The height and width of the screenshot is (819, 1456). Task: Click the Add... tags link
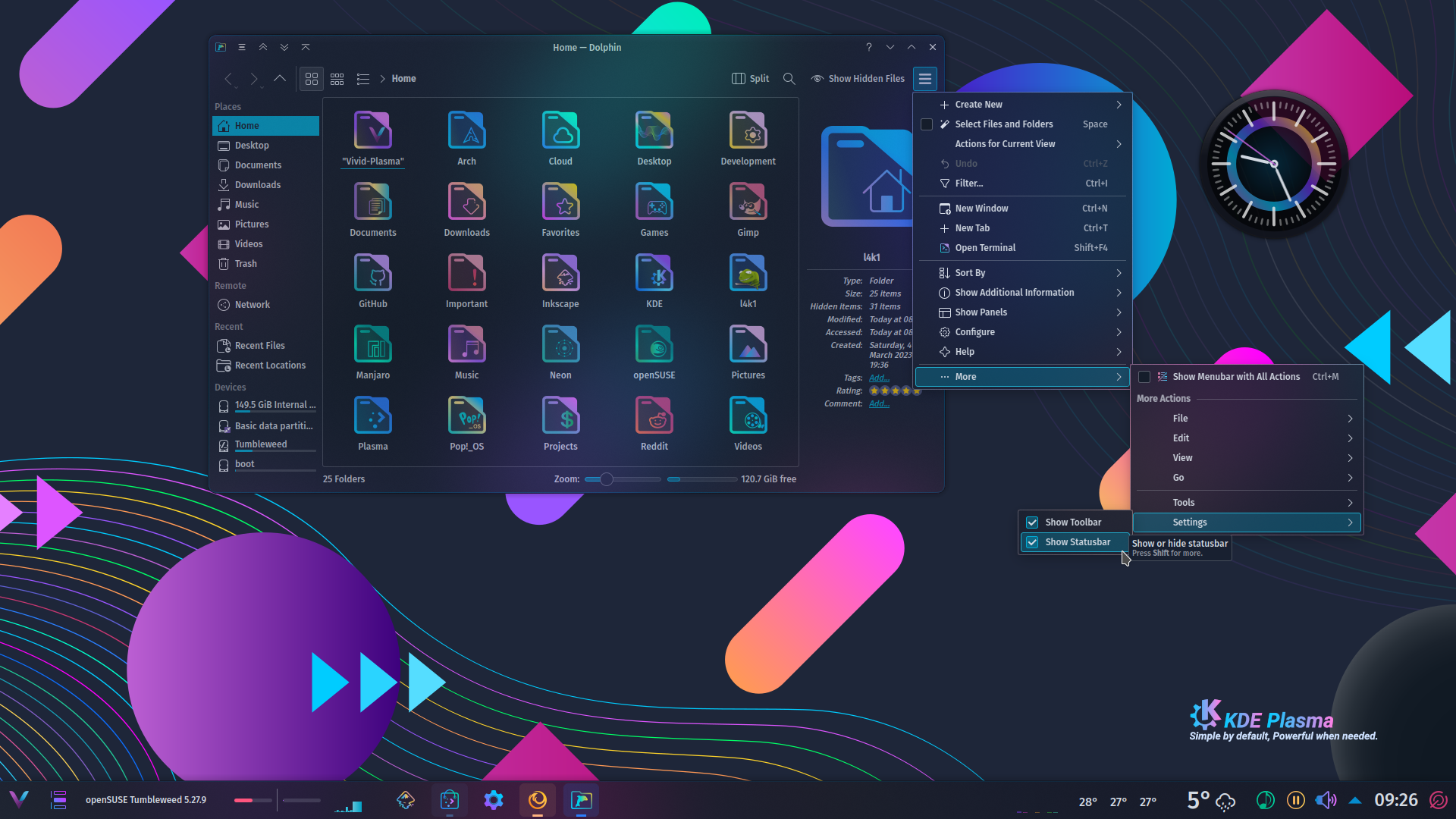(x=879, y=378)
